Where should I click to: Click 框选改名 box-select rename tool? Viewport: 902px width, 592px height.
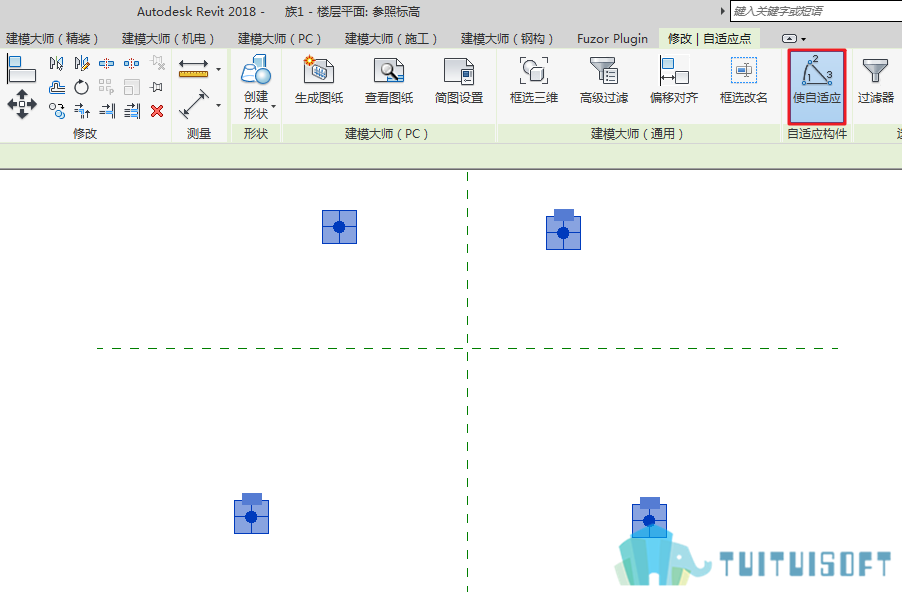[x=744, y=81]
